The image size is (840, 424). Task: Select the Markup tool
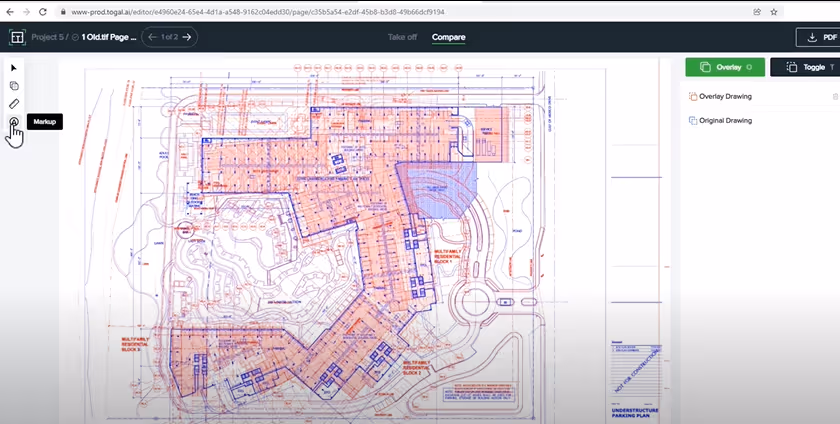14,122
